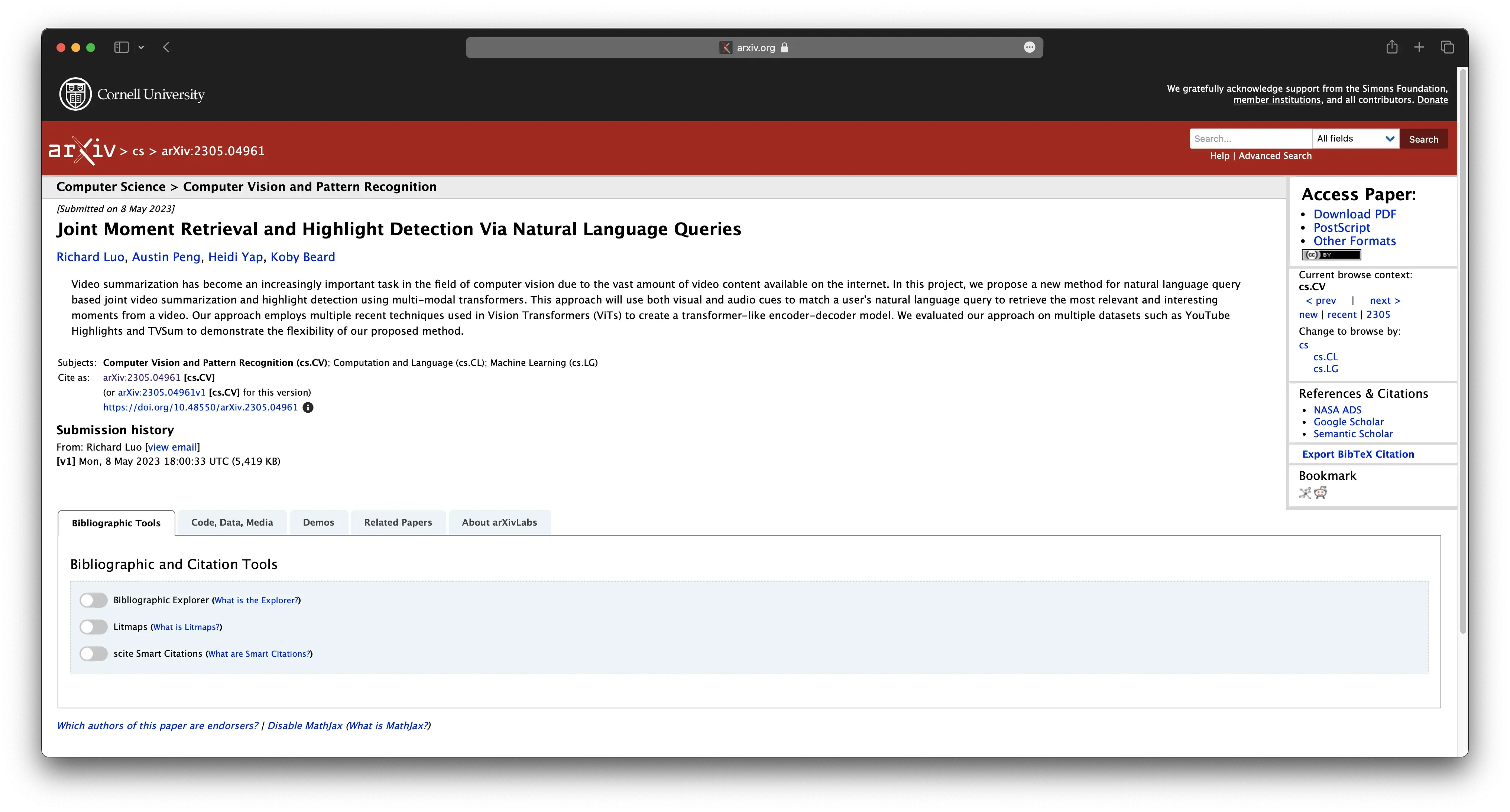Click the DOI info icon

pos(308,408)
